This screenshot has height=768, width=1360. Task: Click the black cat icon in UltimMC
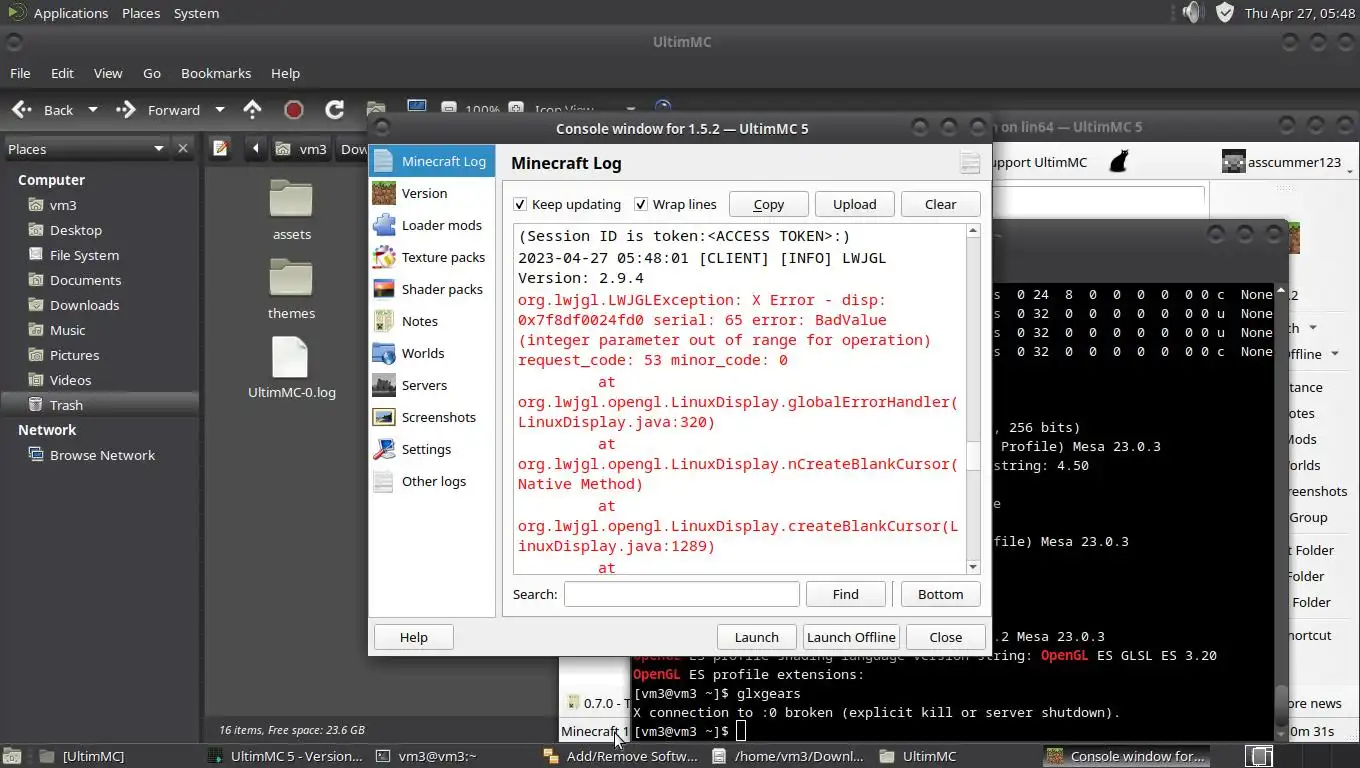[x=1119, y=161]
